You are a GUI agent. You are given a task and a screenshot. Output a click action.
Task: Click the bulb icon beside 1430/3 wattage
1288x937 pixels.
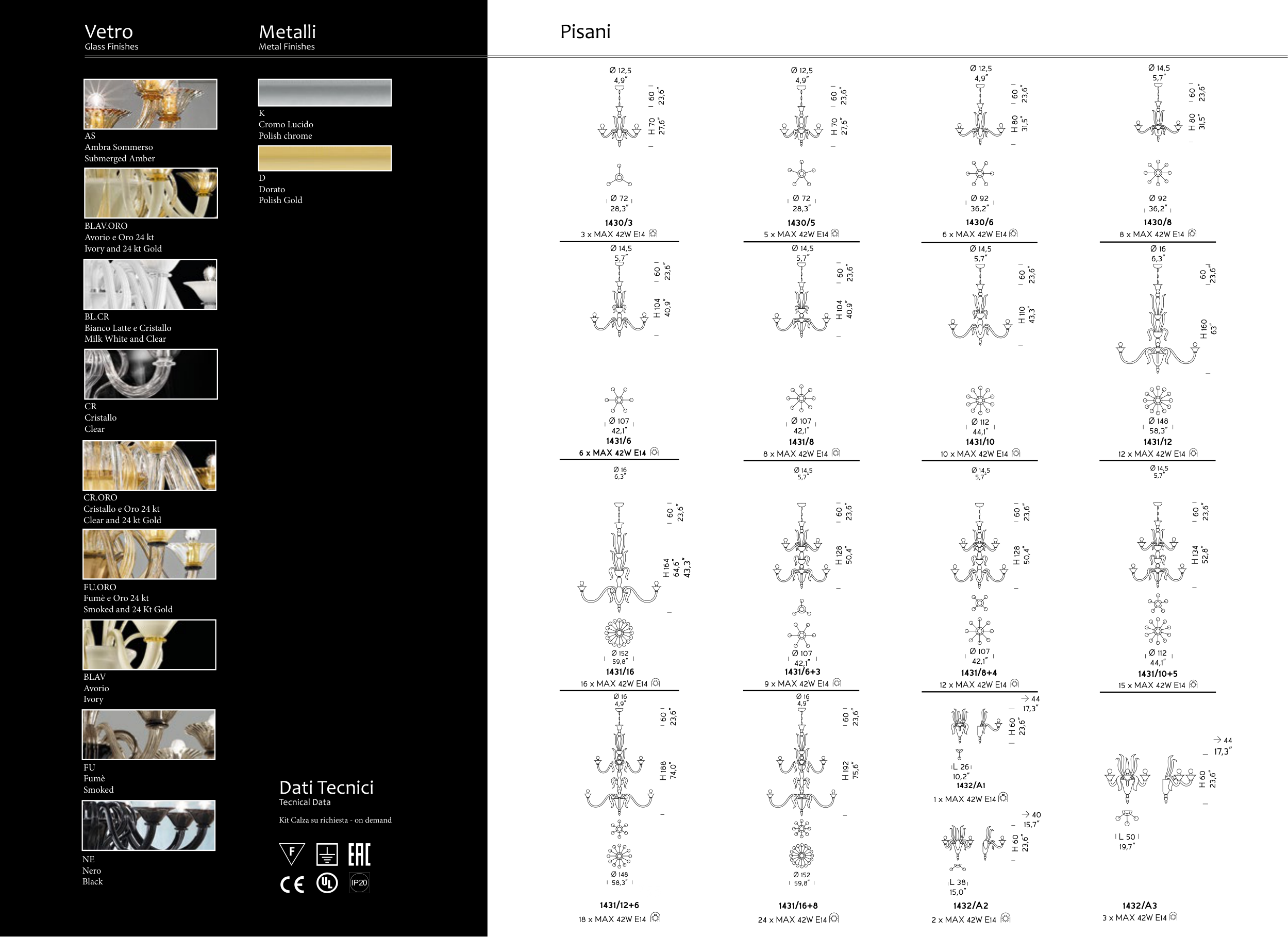pos(653,233)
